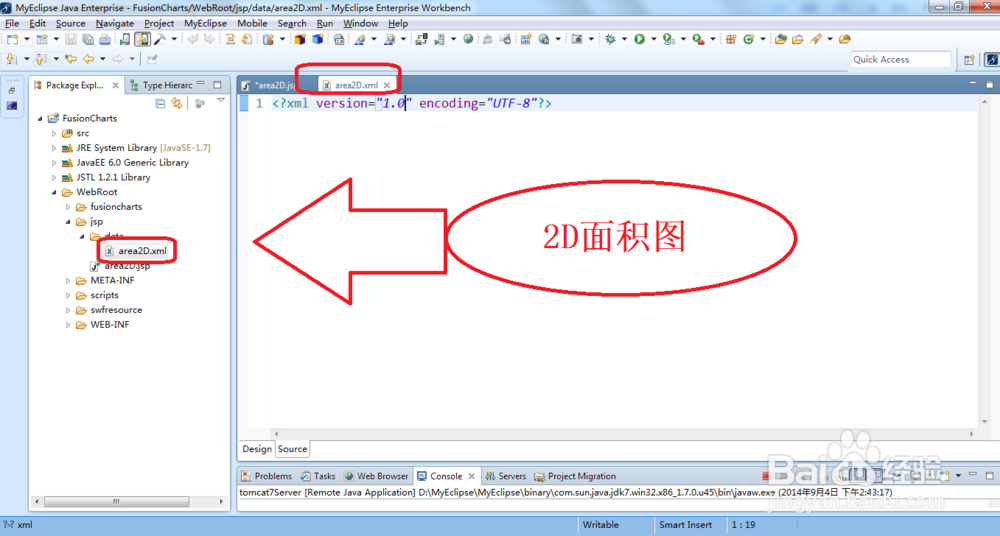Click the Writable status bar entry
1000x536 pixels.
tap(601, 525)
